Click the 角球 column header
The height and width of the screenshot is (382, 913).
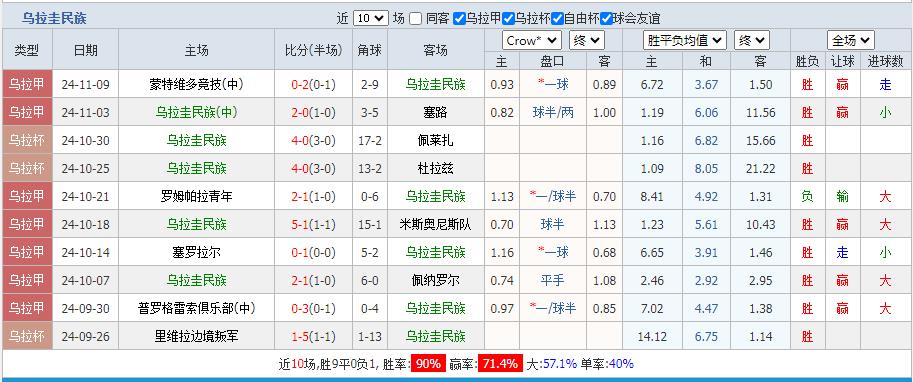tap(370, 50)
